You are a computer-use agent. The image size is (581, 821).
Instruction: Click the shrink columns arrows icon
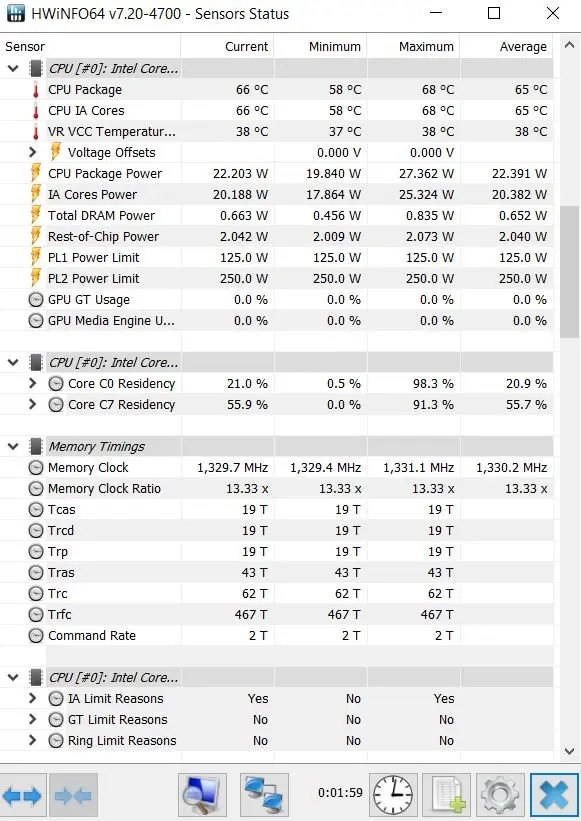tap(73, 796)
